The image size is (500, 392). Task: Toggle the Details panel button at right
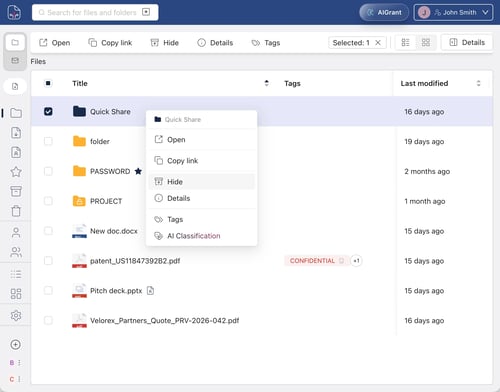467,42
